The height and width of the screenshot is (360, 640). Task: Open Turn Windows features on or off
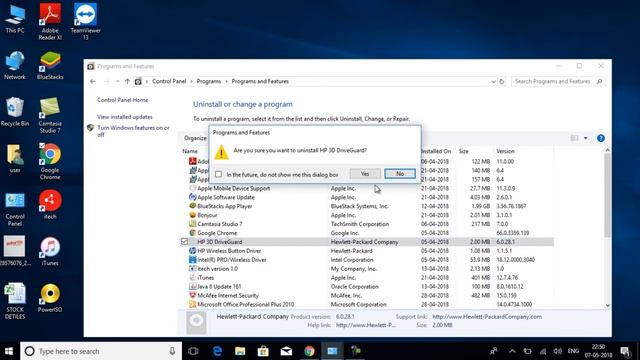[133, 131]
